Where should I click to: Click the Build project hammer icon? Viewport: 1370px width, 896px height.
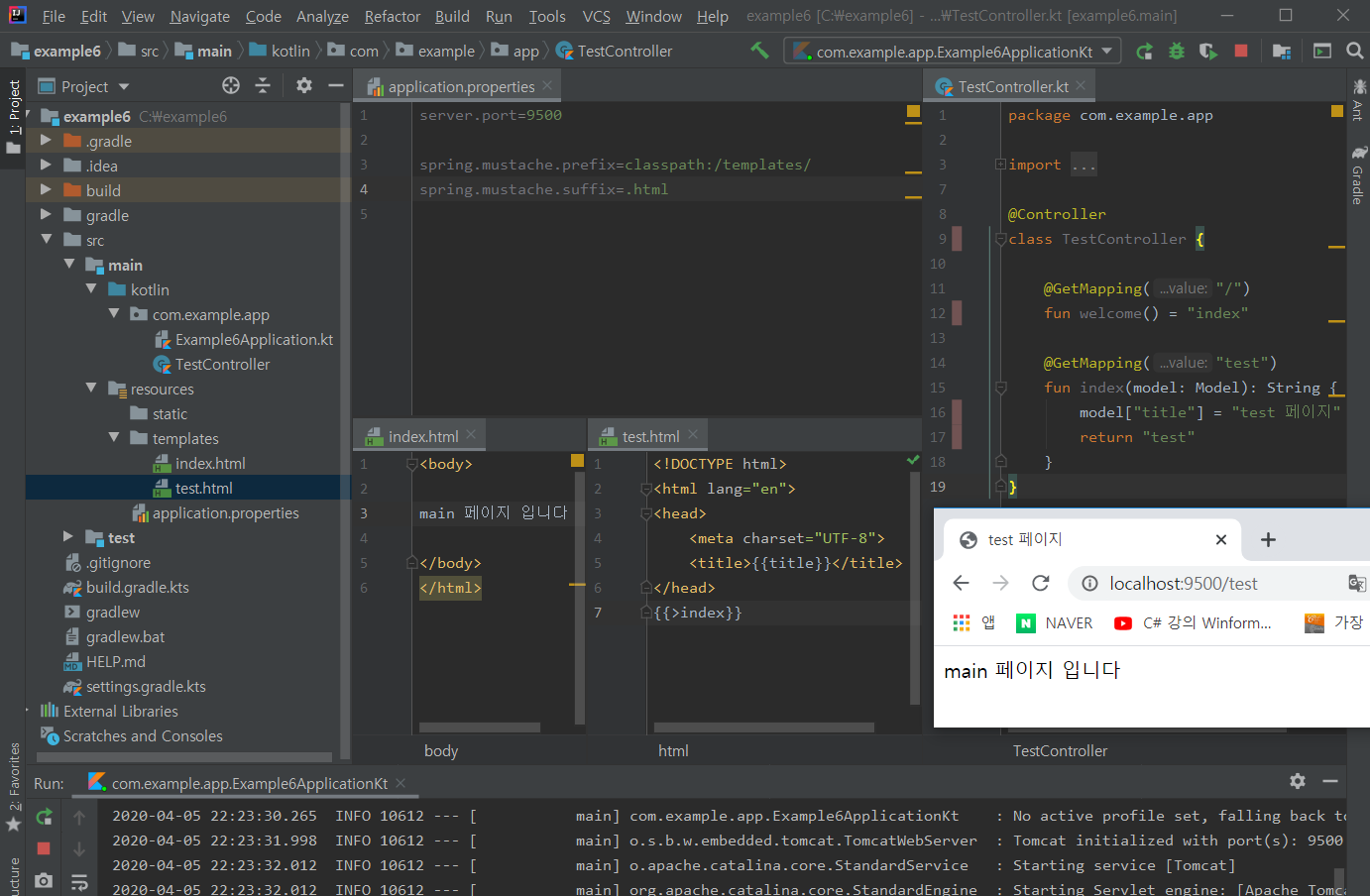[759, 51]
